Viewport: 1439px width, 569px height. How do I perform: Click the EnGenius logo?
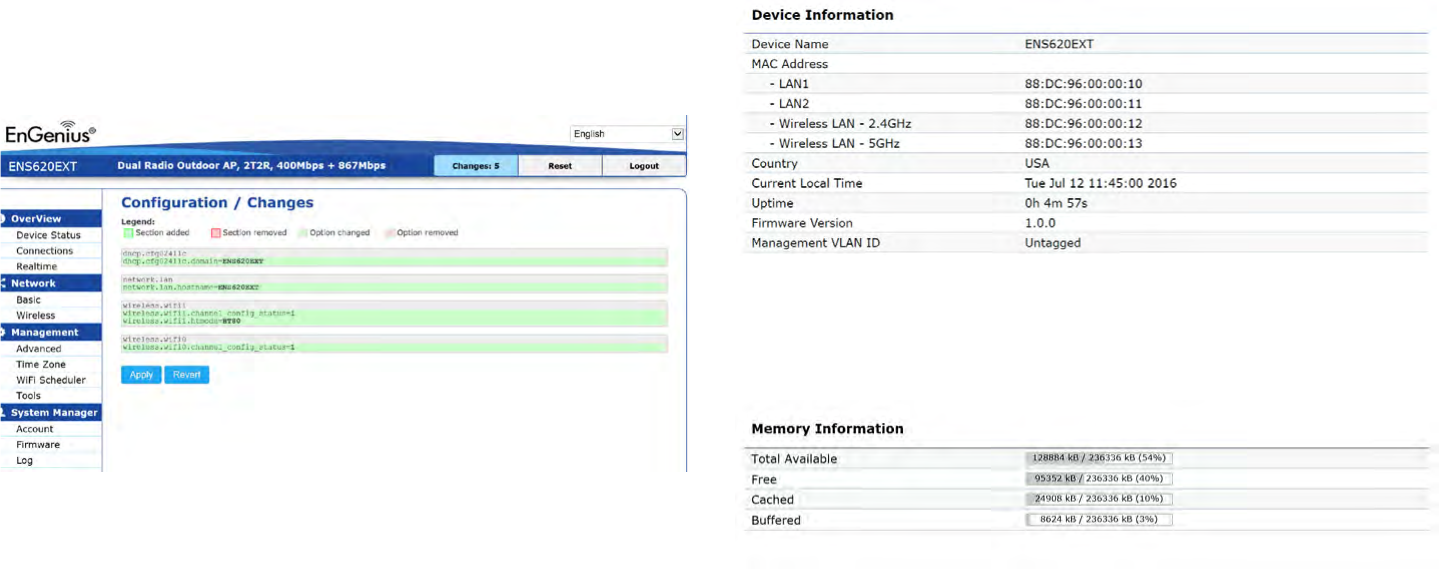pos(50,134)
